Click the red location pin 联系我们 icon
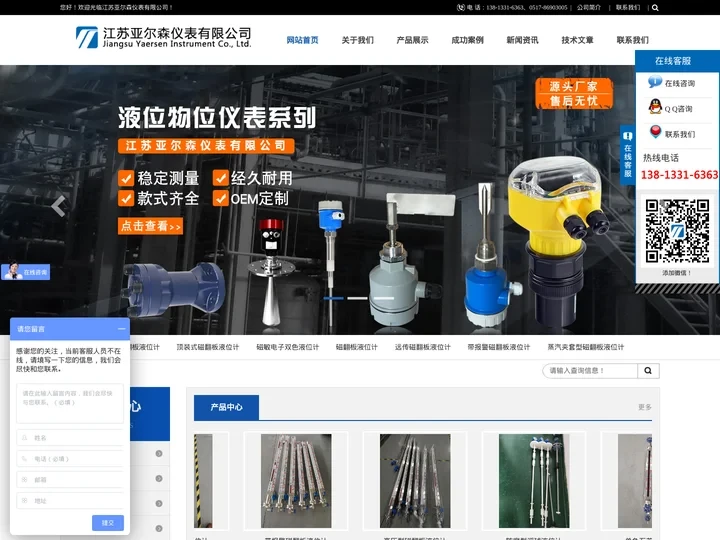The image size is (720, 540). tap(655, 132)
